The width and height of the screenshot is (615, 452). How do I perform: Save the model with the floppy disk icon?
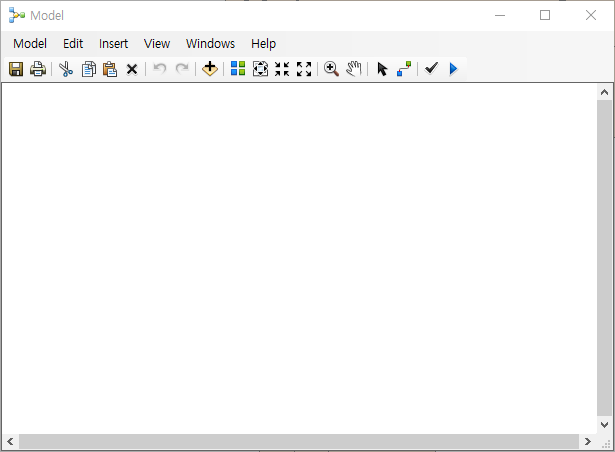click(16, 69)
